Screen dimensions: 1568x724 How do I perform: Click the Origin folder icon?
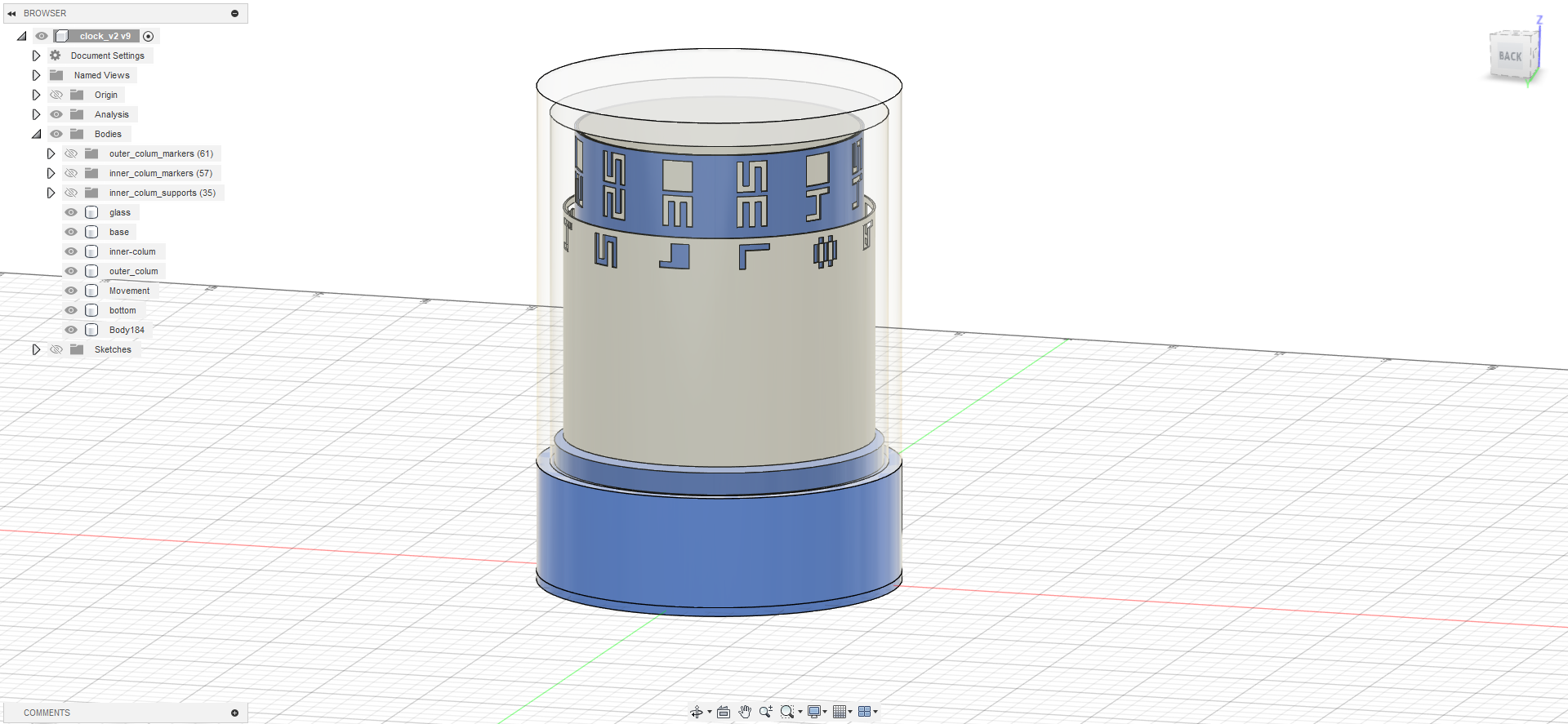[x=77, y=95]
